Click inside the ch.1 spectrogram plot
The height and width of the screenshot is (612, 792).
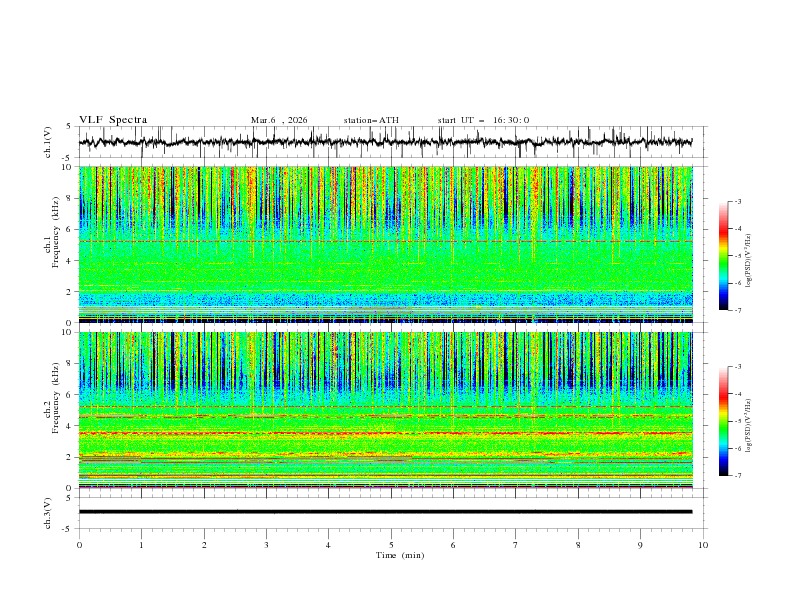click(x=390, y=244)
